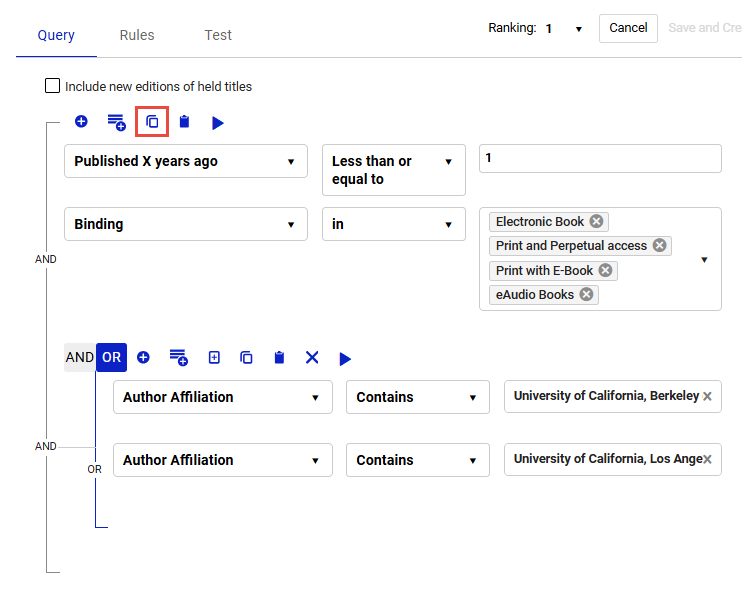Switch to the Rules tab
Viewport: 742px width, 589px height.
pos(137,35)
